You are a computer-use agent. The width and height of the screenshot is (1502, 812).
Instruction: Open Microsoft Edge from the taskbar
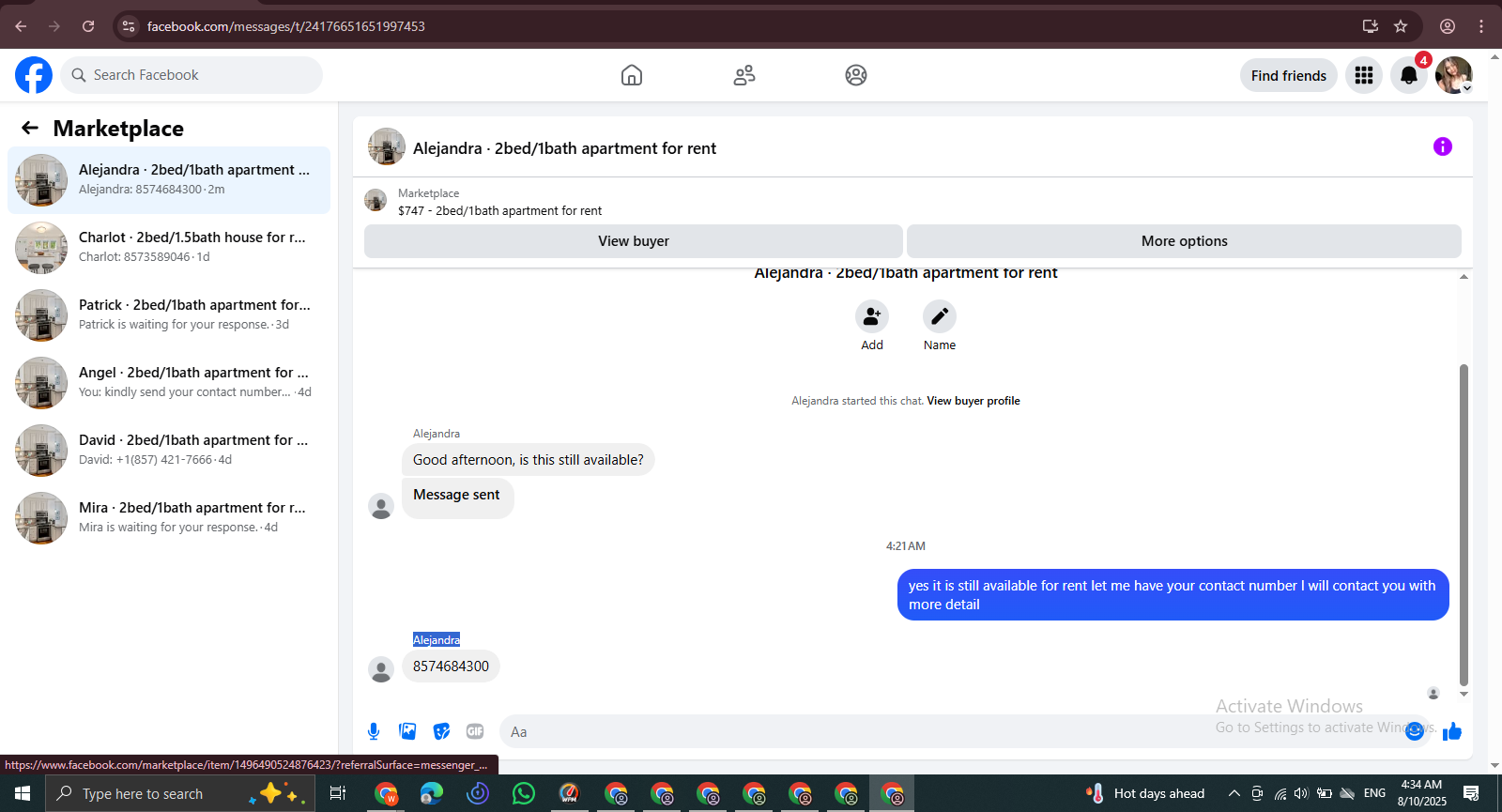[432, 793]
